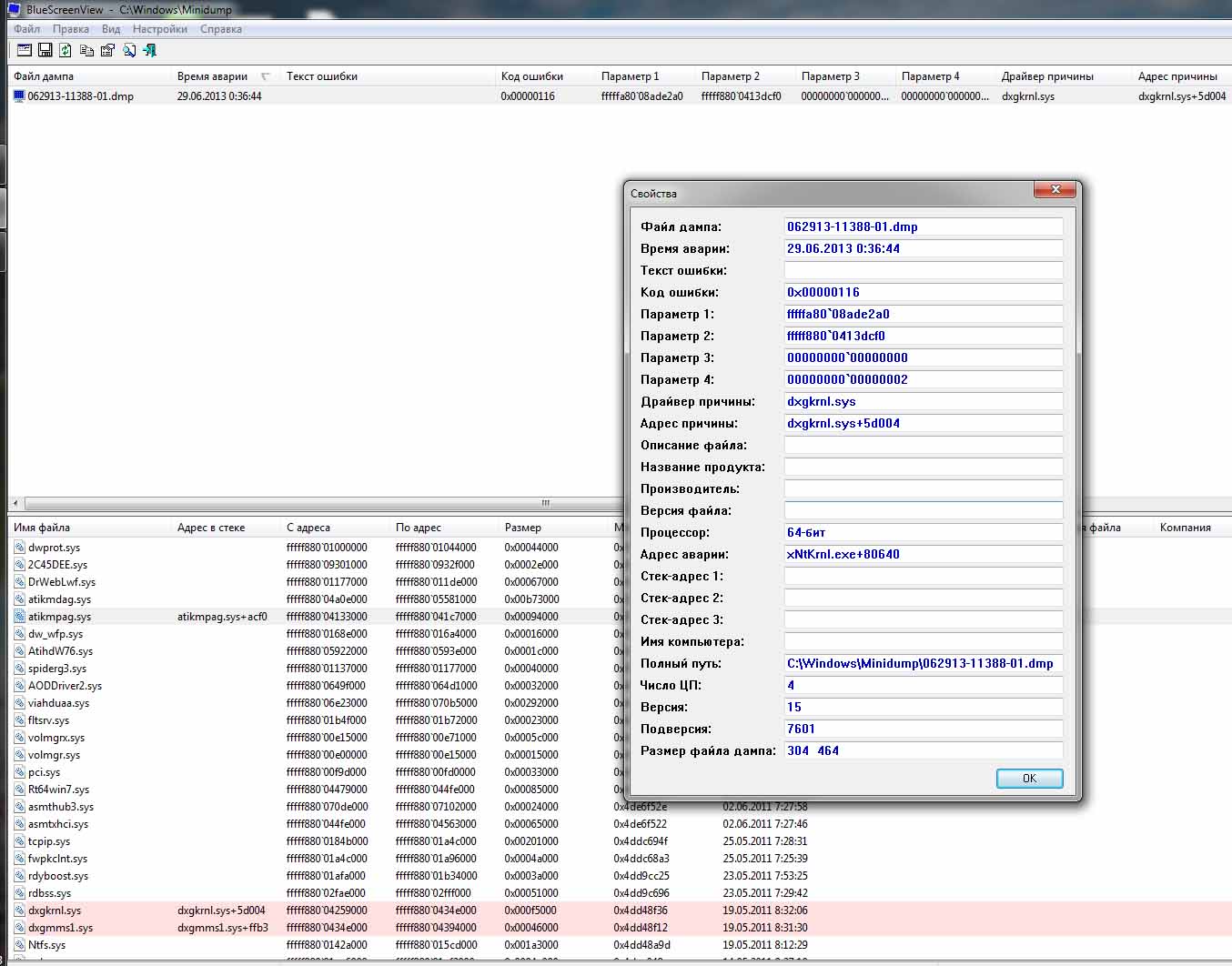Select the dxgmms1.sys row in driver list
Screen dimensions: 1232x966
point(619,928)
